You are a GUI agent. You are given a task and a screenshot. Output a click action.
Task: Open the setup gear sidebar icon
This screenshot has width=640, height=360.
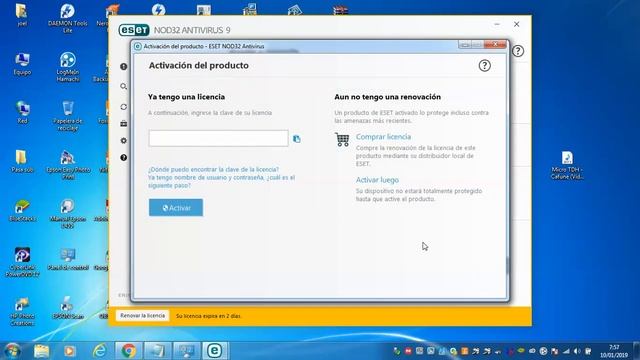pyautogui.click(x=124, y=140)
